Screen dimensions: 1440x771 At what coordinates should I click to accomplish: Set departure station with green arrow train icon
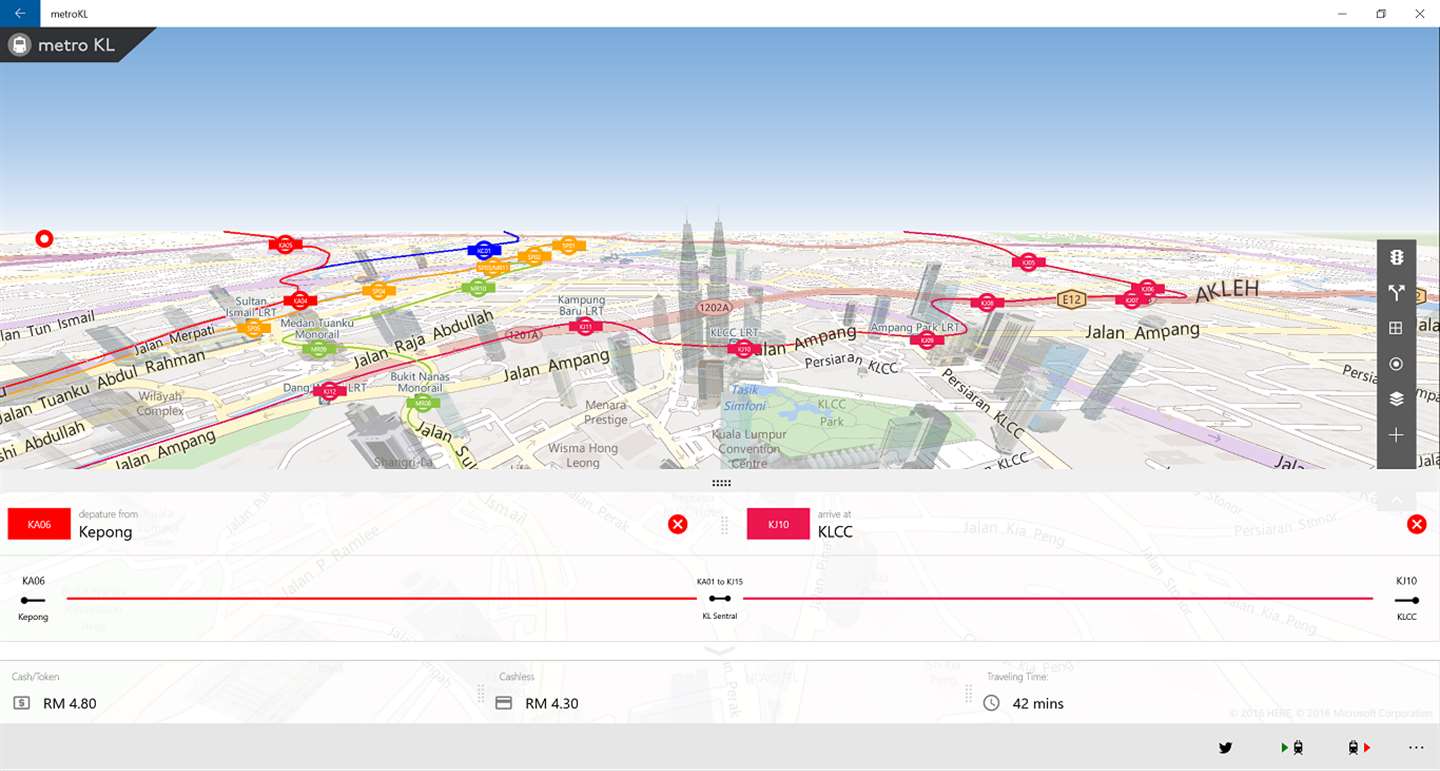pos(1292,747)
